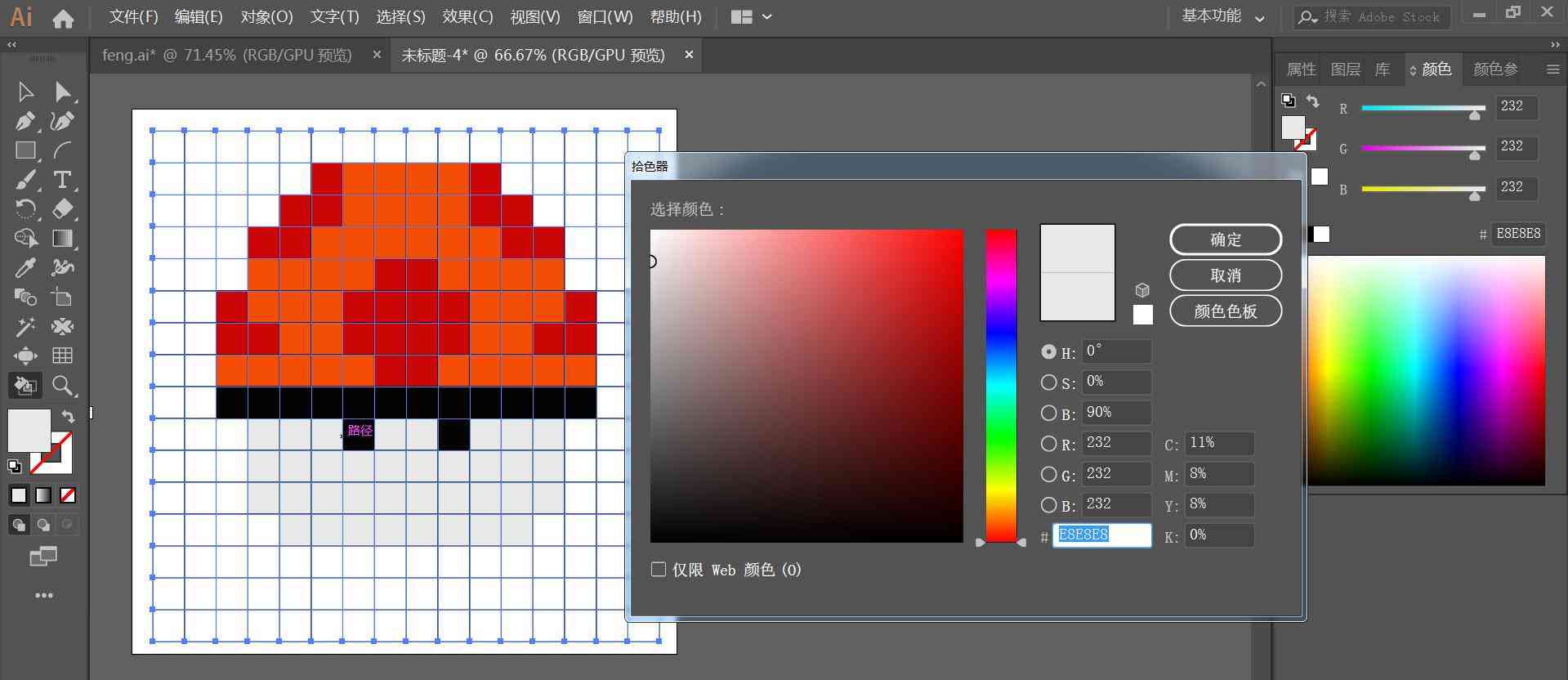Screen dimensions: 1568x680
Task: Click the Adobe Stock search field
Action: pyautogui.click(x=1372, y=17)
